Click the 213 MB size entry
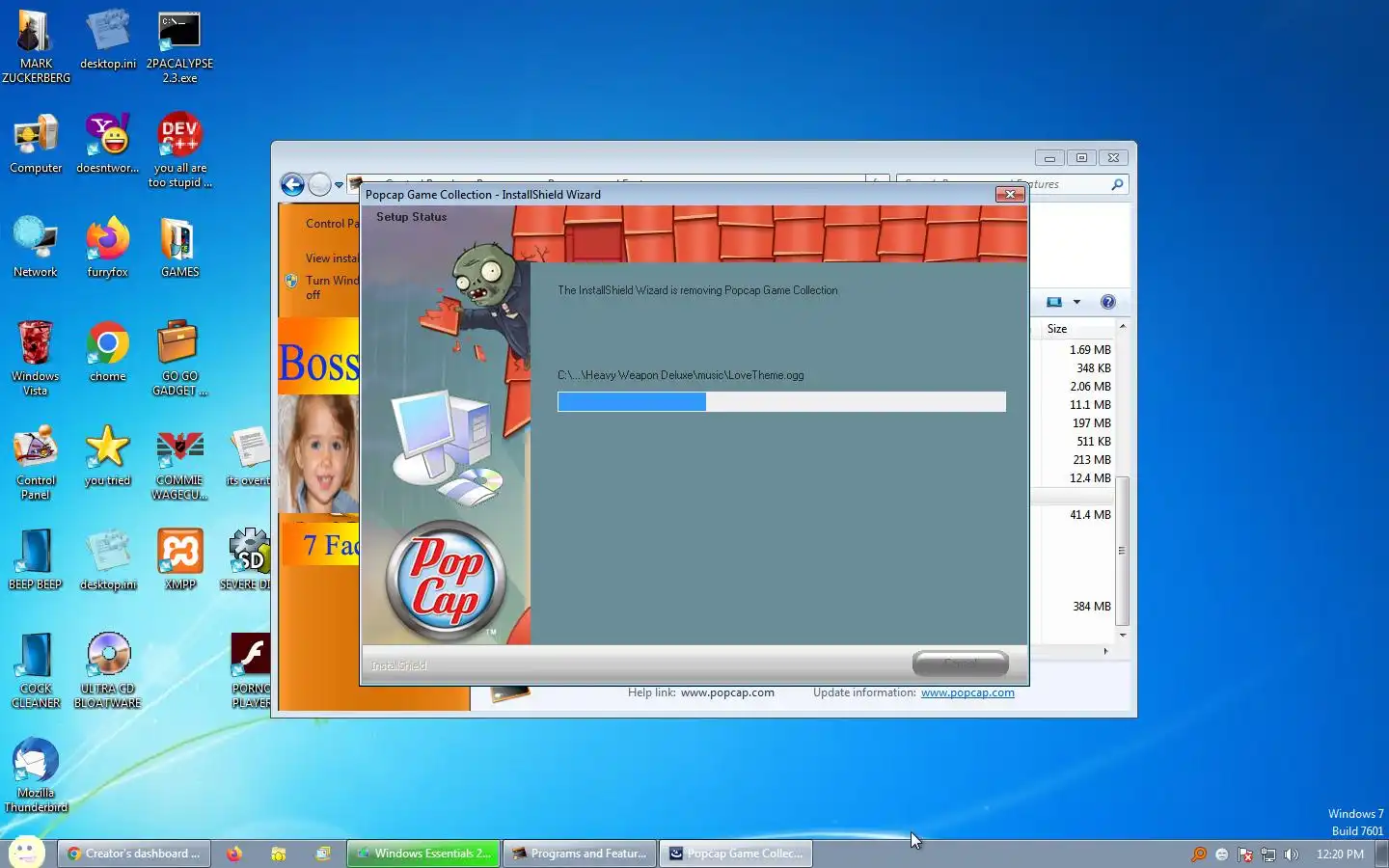Screen dimensions: 1389x868 click(1091, 460)
